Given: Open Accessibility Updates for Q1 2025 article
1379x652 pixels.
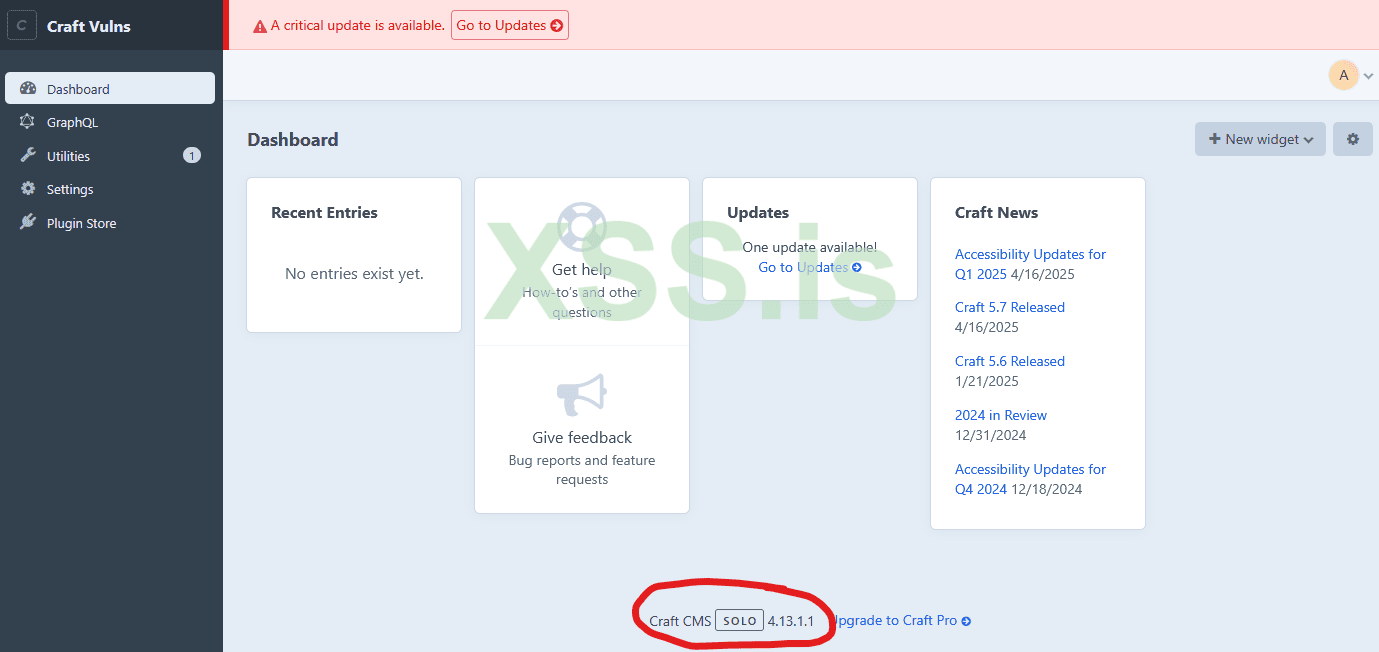Looking at the screenshot, I should [x=1030, y=264].
